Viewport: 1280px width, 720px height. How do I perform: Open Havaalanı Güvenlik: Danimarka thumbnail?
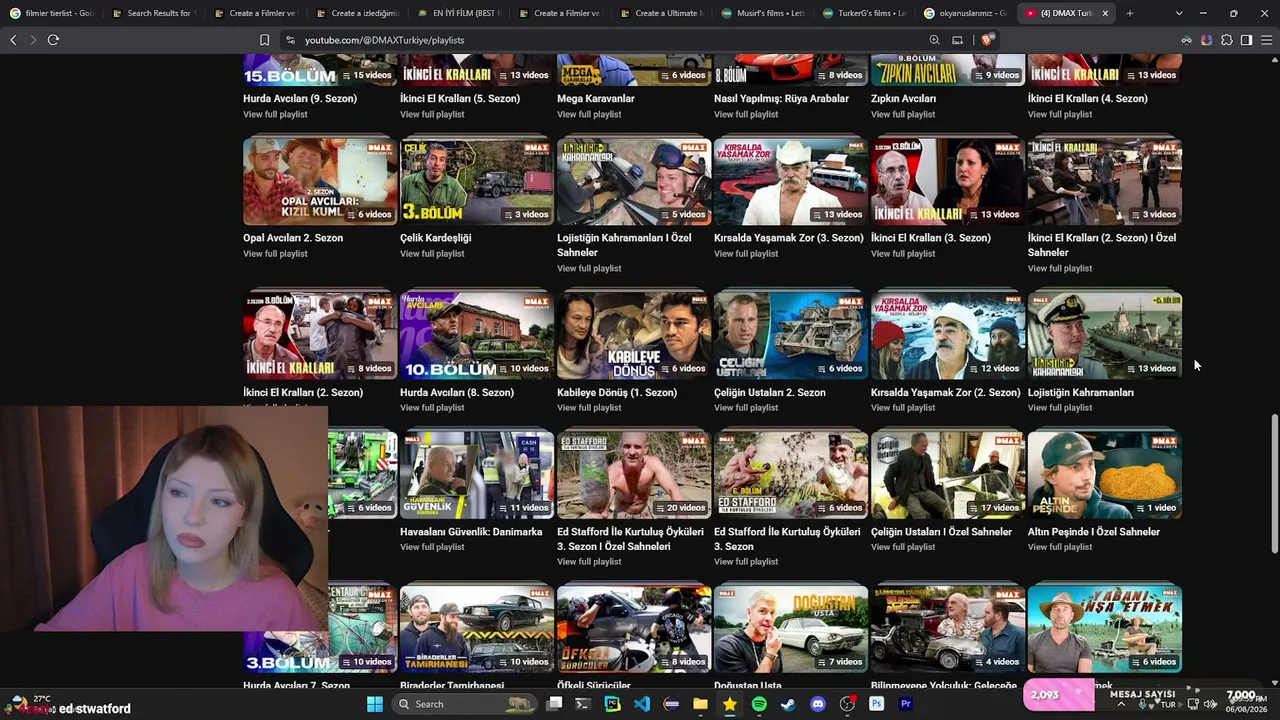pyautogui.click(x=476, y=475)
